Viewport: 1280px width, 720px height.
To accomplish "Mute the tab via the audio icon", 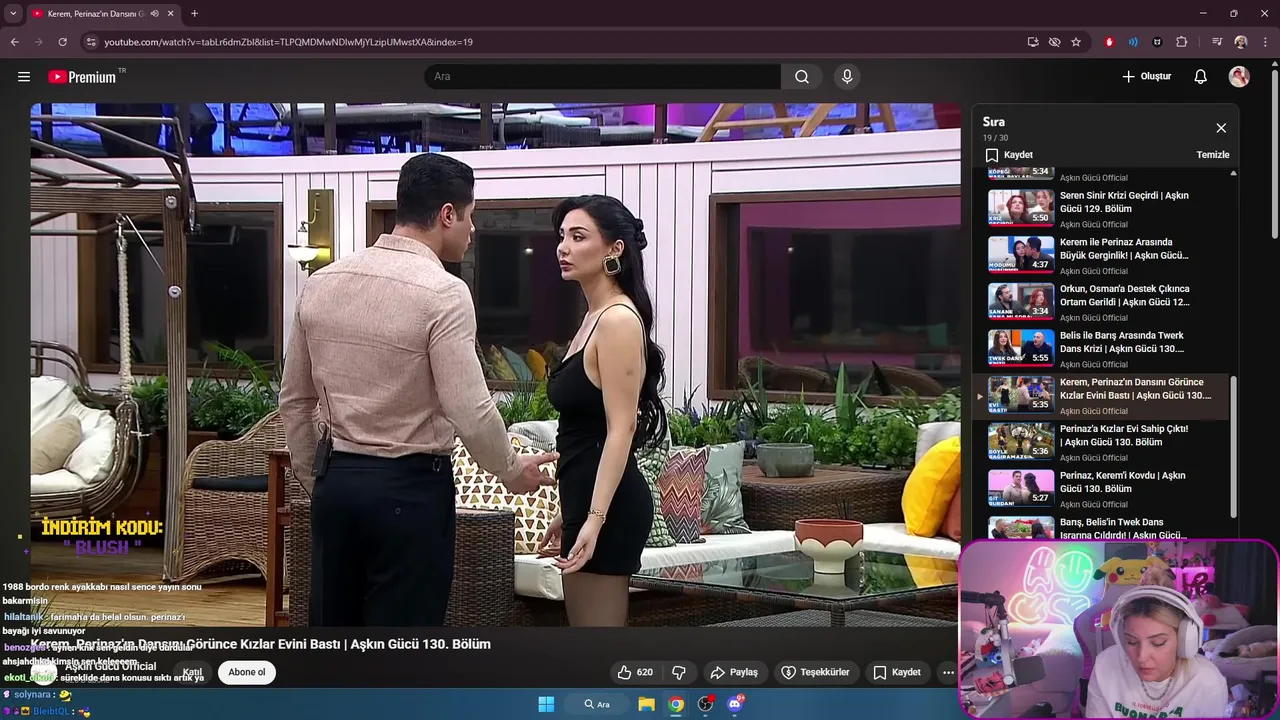I will point(154,14).
